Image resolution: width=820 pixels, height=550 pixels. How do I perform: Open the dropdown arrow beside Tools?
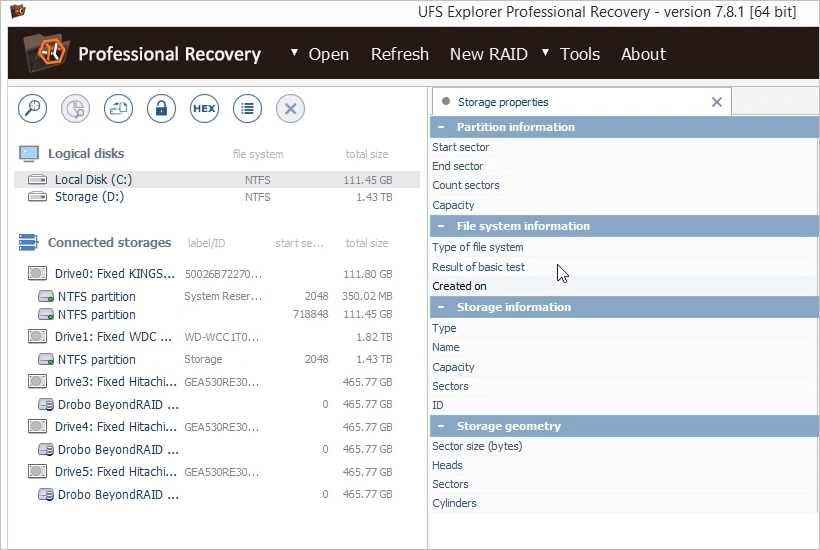(x=545, y=52)
